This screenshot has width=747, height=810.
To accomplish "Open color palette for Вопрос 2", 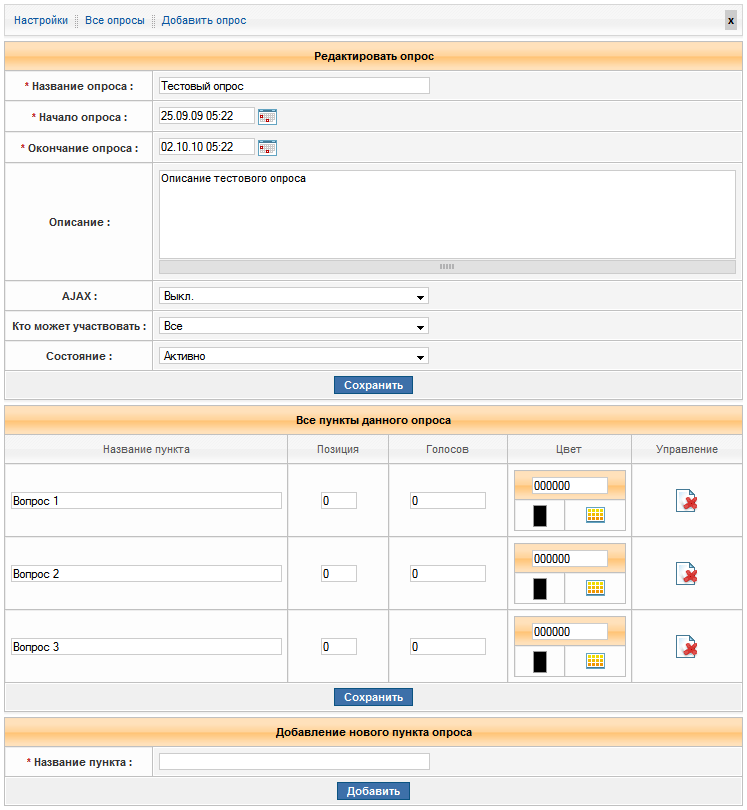I will (596, 588).
